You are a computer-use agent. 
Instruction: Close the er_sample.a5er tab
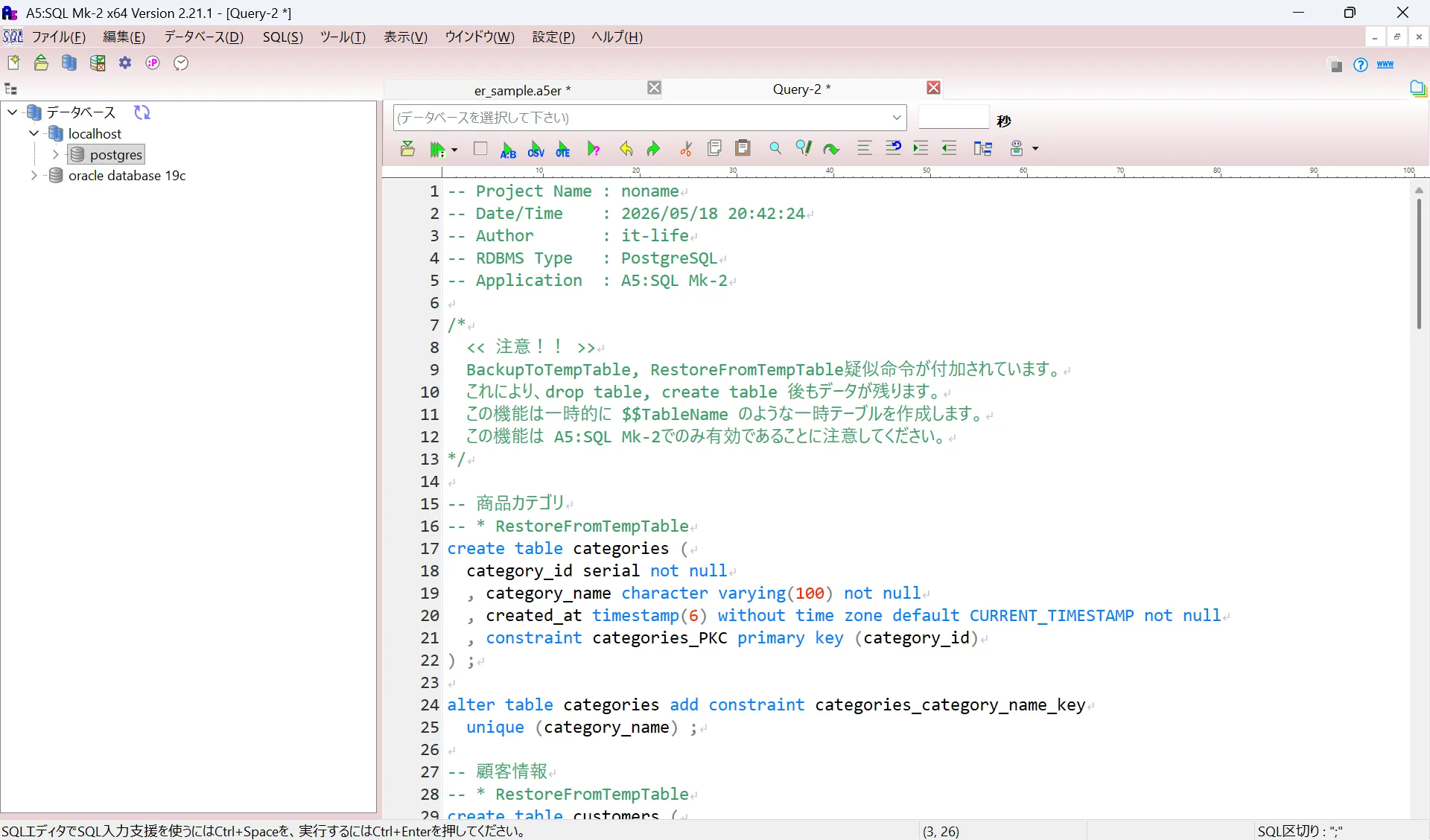[654, 88]
